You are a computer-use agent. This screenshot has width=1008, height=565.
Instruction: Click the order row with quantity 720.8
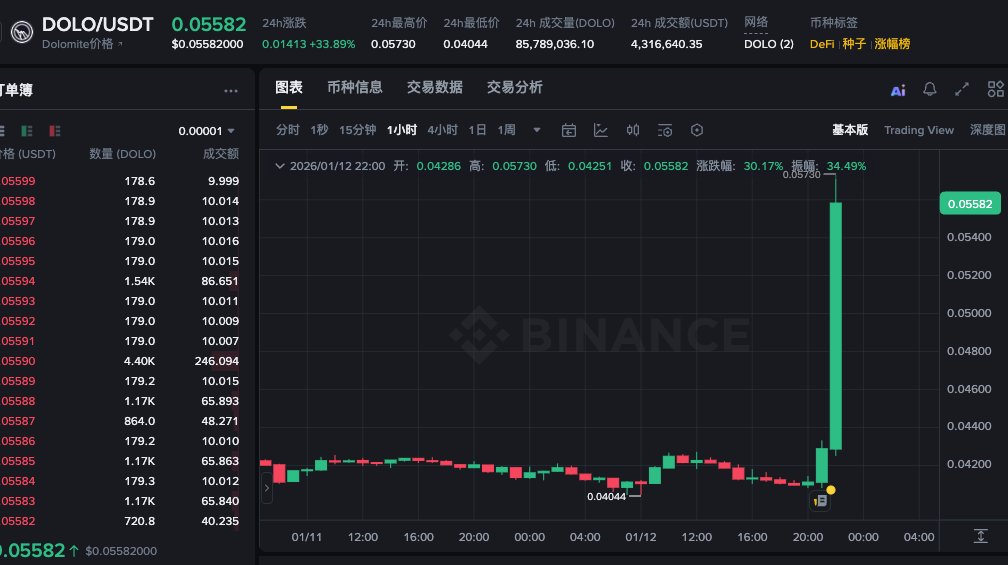tap(120, 521)
